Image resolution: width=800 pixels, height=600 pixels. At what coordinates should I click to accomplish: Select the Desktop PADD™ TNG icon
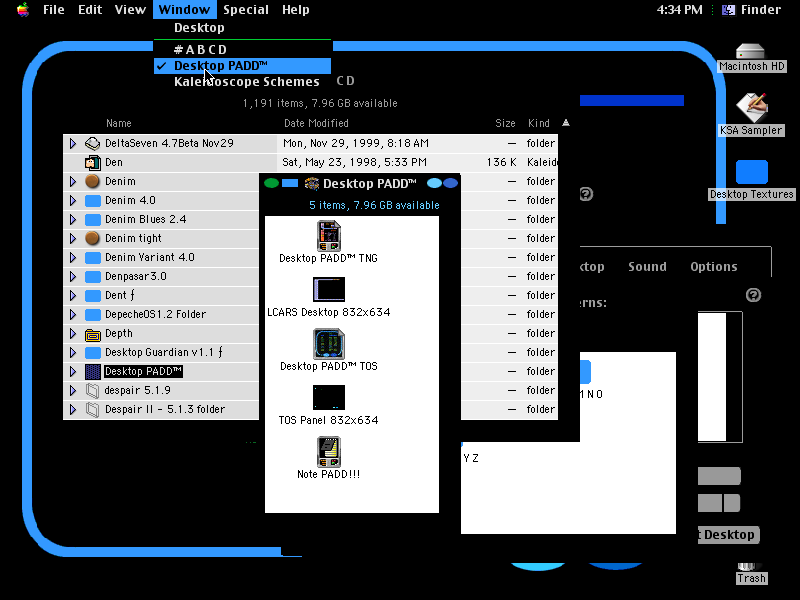[329, 236]
